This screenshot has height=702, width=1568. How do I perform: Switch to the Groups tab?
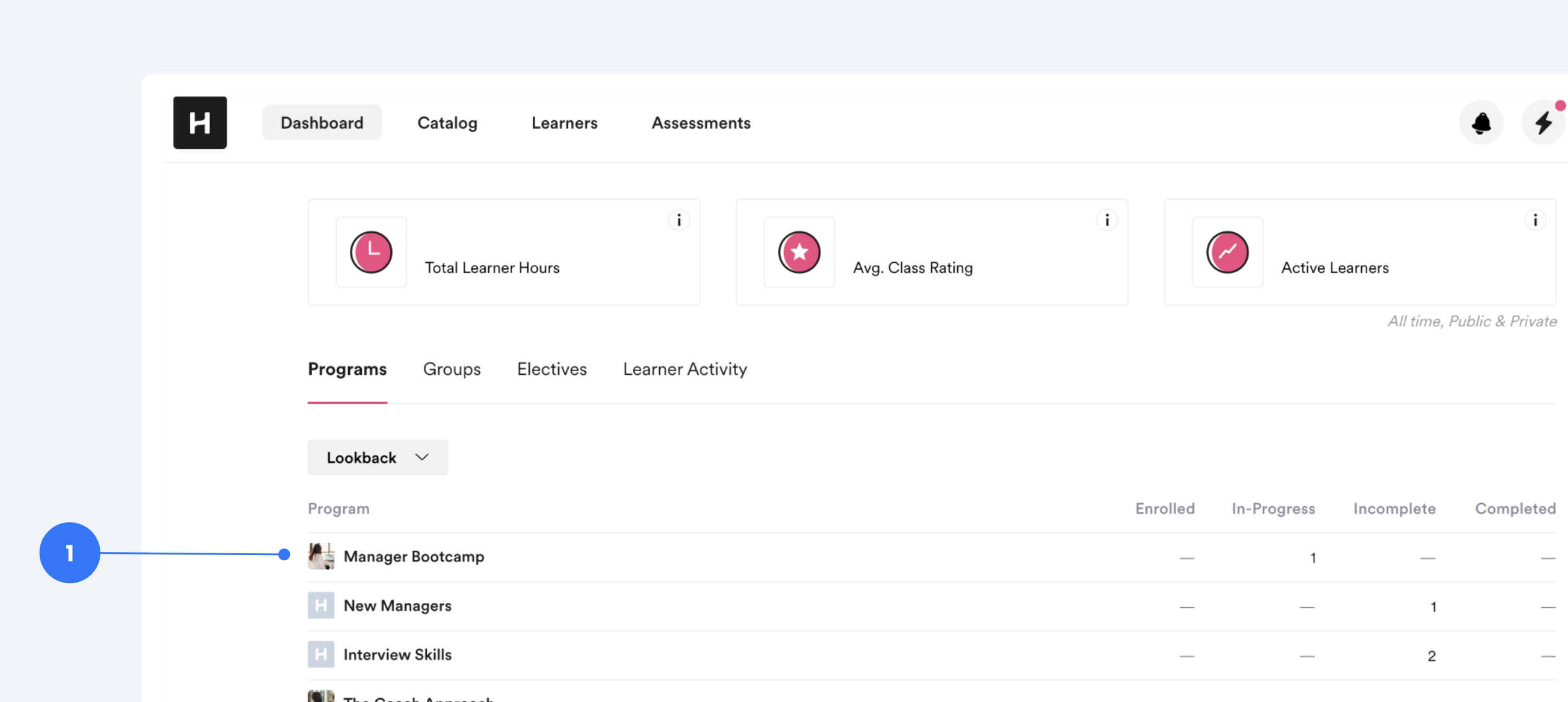452,369
